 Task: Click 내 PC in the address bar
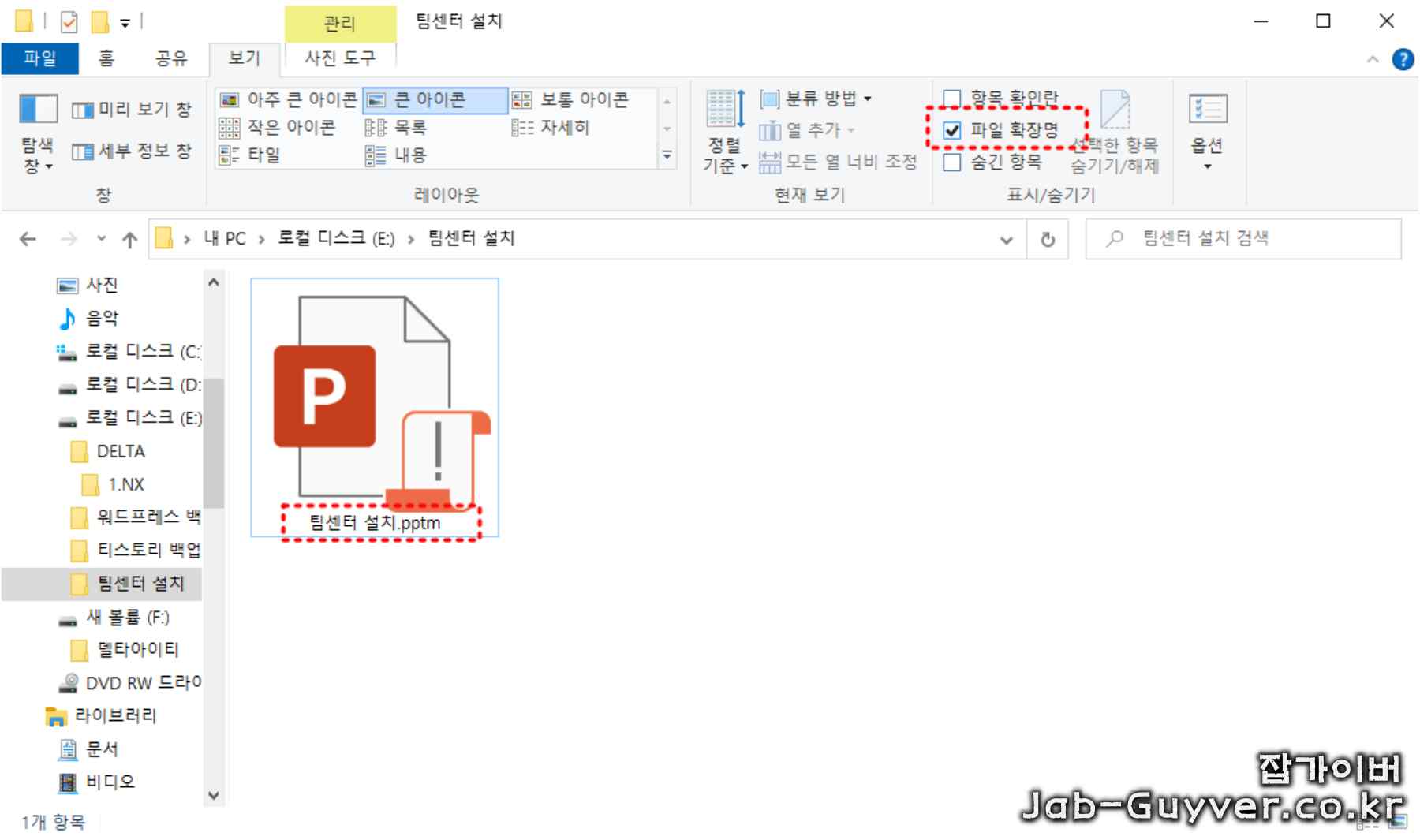pos(225,239)
